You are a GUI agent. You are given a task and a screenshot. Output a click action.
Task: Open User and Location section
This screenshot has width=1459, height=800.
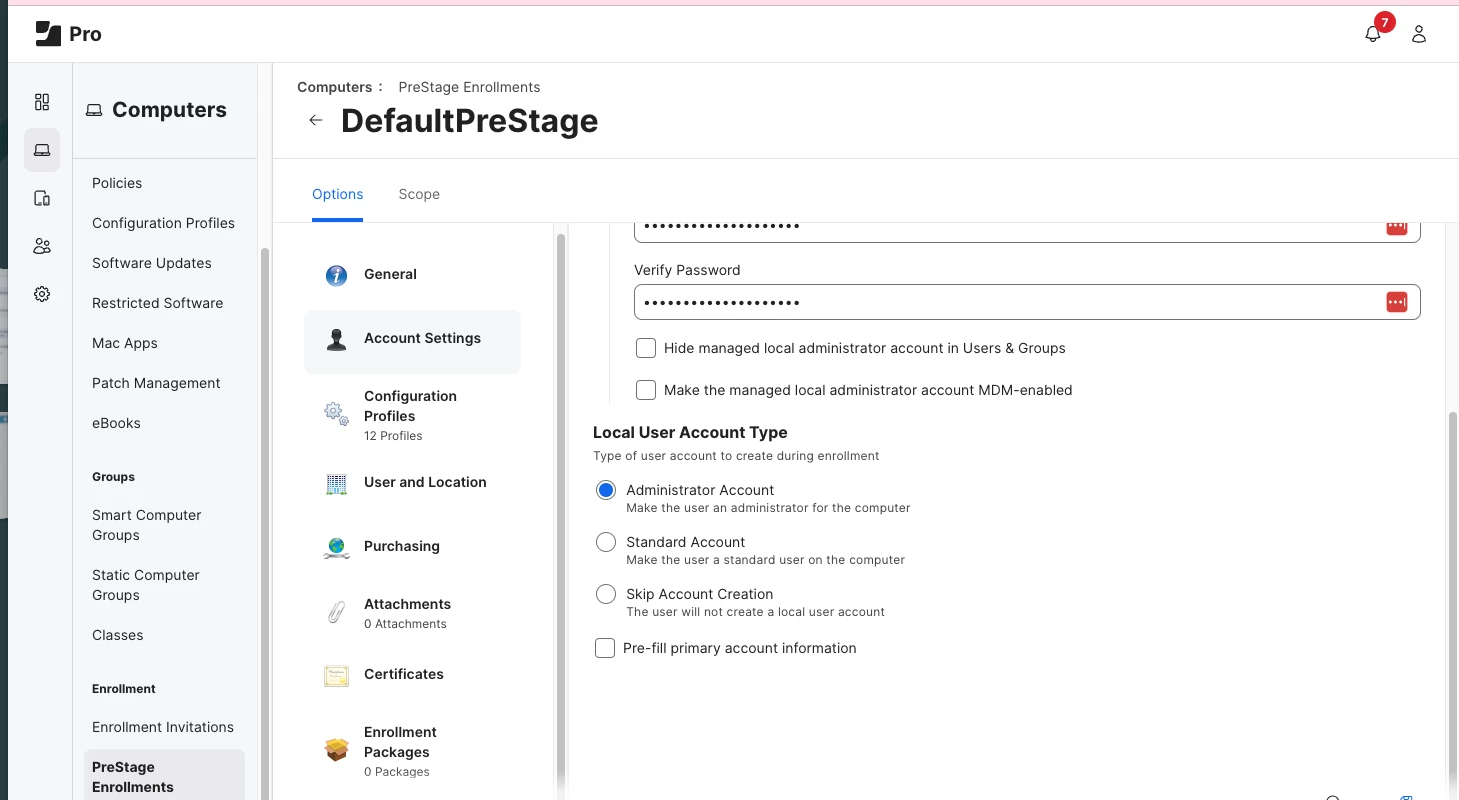coord(412,482)
